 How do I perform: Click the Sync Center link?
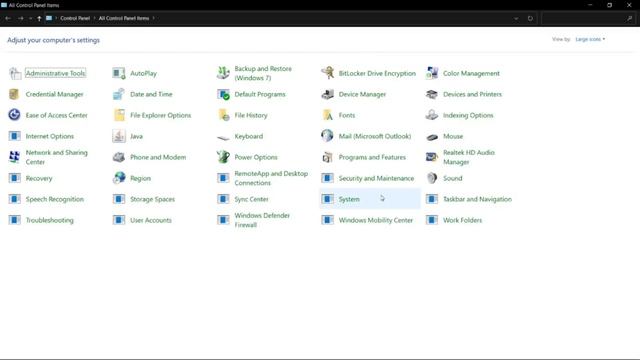pos(251,199)
